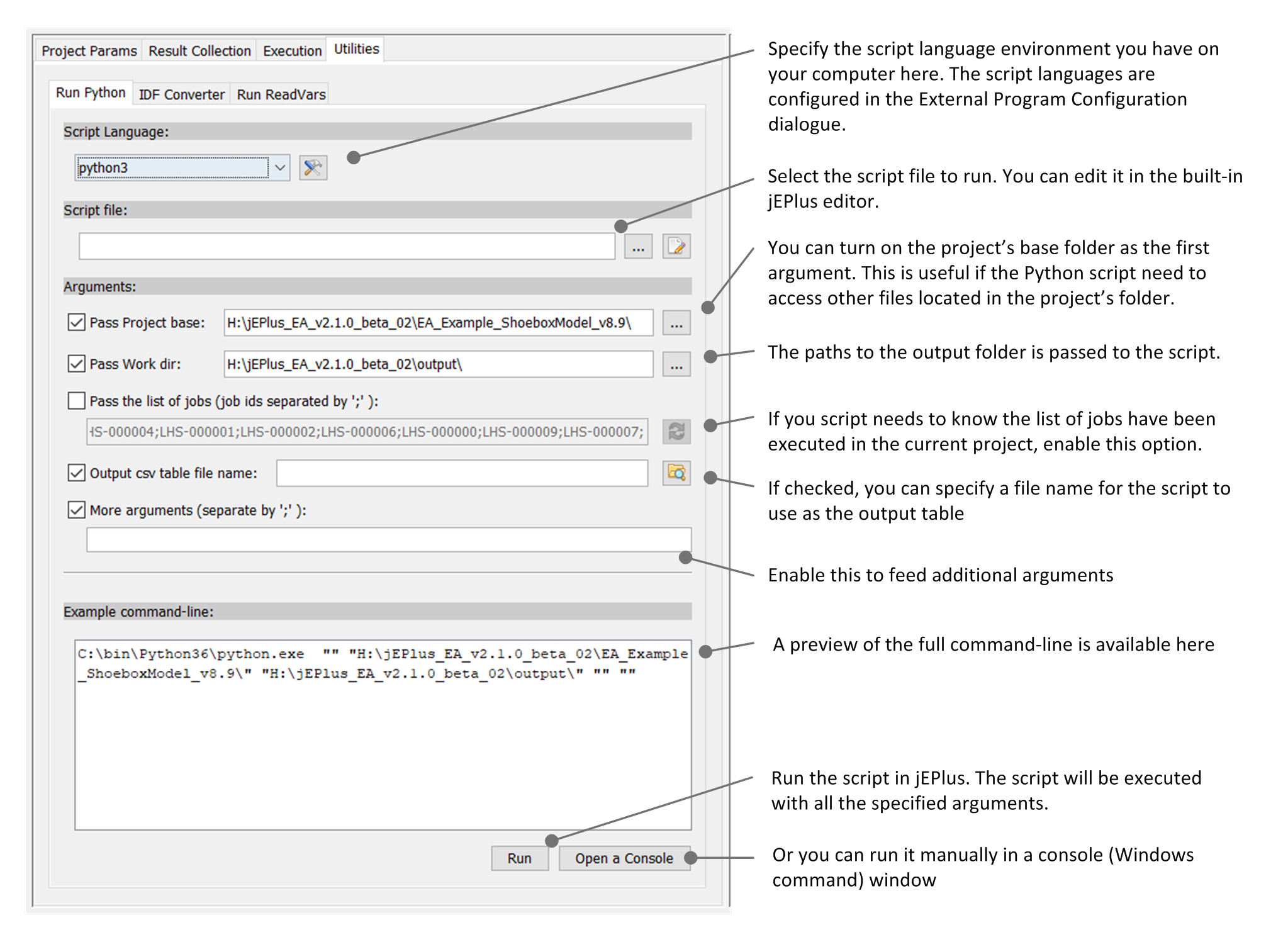Edit script file in jEPlus editor
Image resolution: width=1288 pixels, height=942 pixels.
[676, 246]
